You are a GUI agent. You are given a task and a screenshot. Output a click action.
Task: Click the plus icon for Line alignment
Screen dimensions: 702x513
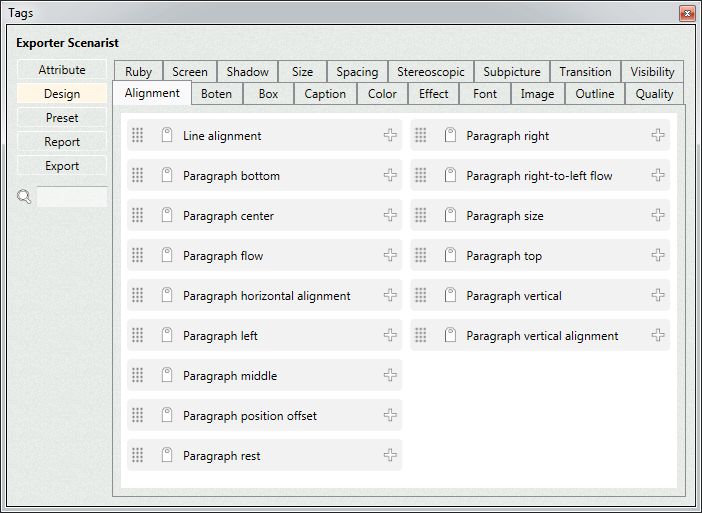coord(390,135)
